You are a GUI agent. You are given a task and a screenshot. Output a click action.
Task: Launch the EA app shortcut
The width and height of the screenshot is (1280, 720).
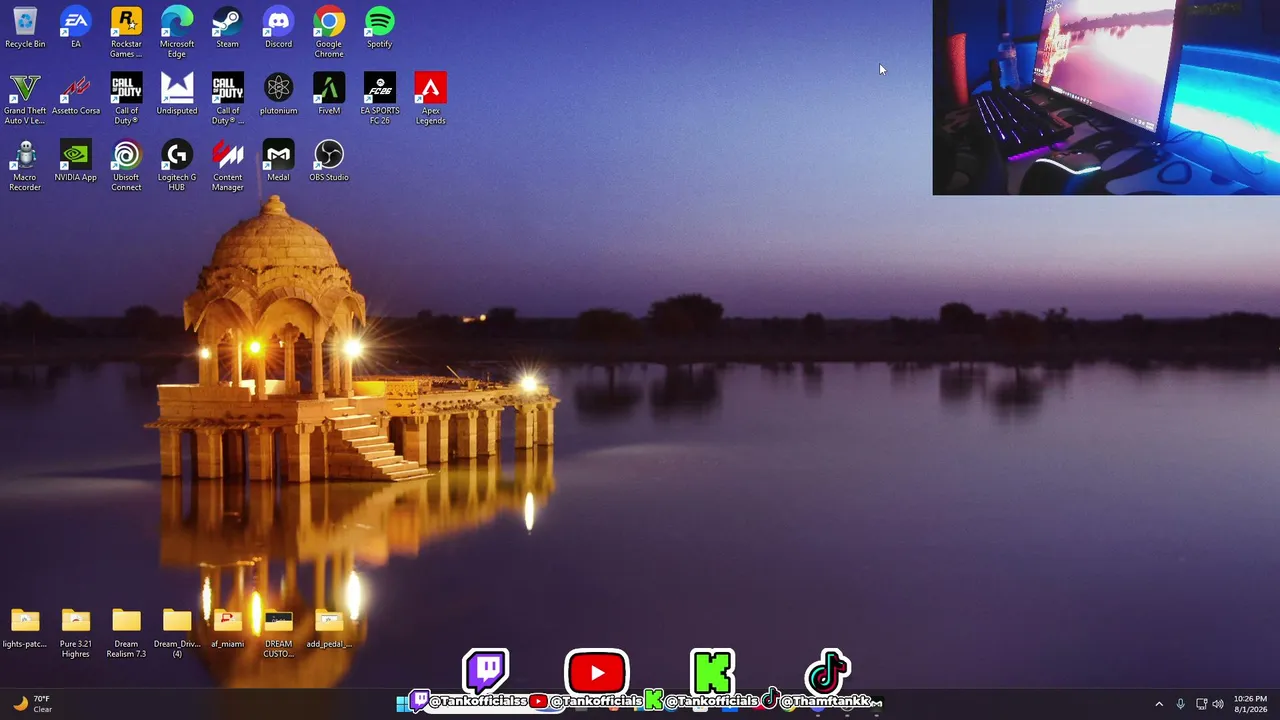click(x=76, y=27)
